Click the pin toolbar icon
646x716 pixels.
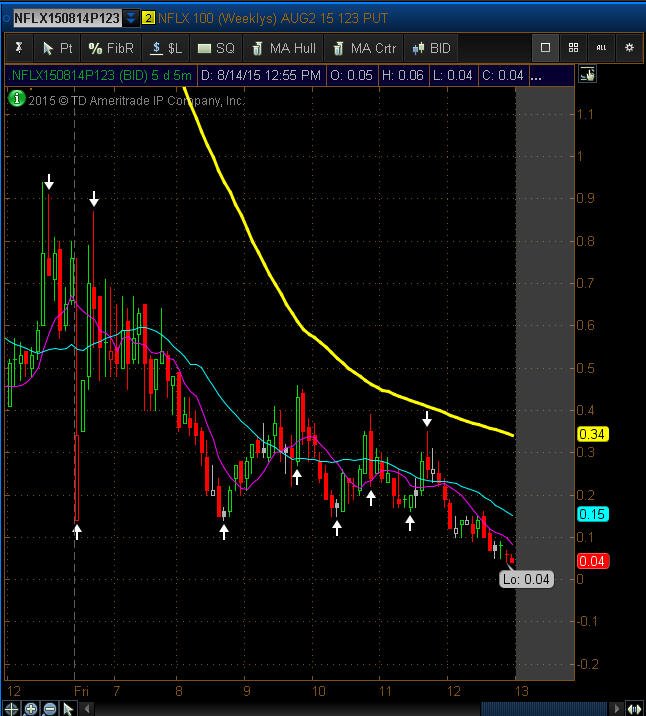coord(19,47)
